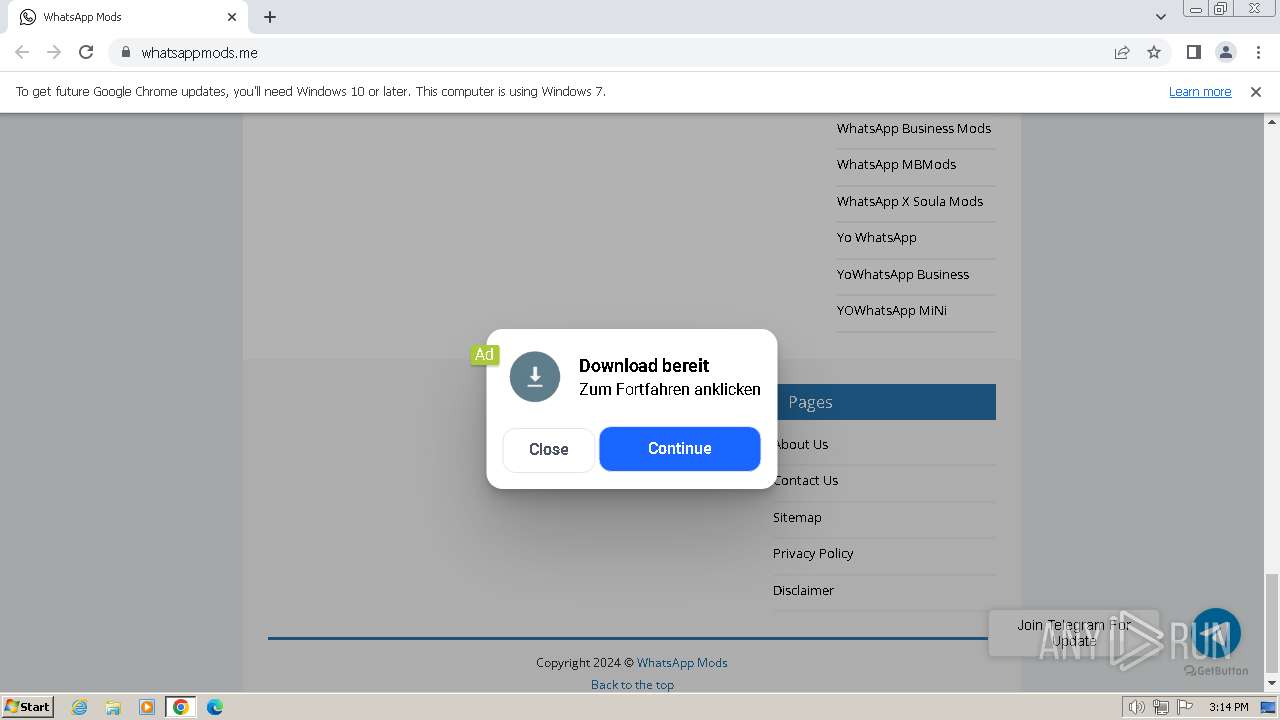The height and width of the screenshot is (720, 1280).
Task: Click WhatsApp Mods footer link
Action: pyautogui.click(x=682, y=662)
